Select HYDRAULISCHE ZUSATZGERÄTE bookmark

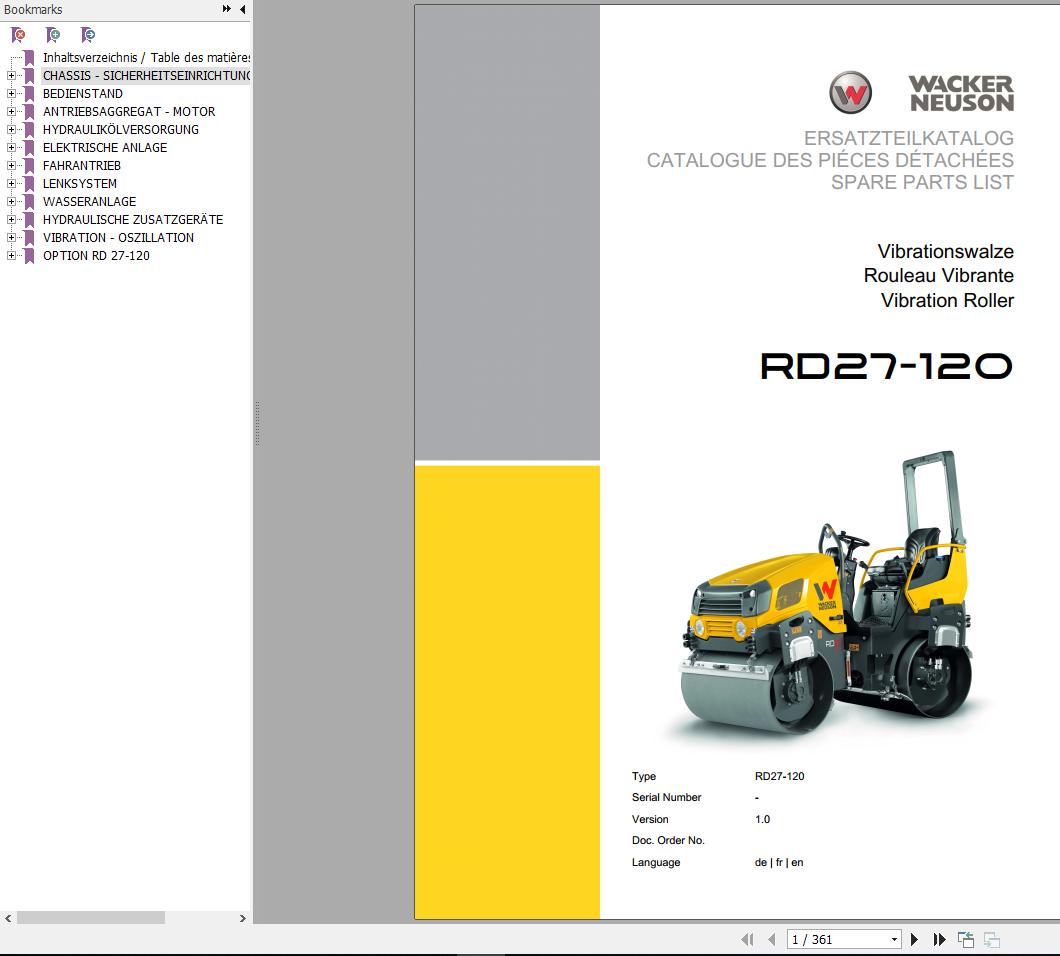pyautogui.click(x=133, y=220)
